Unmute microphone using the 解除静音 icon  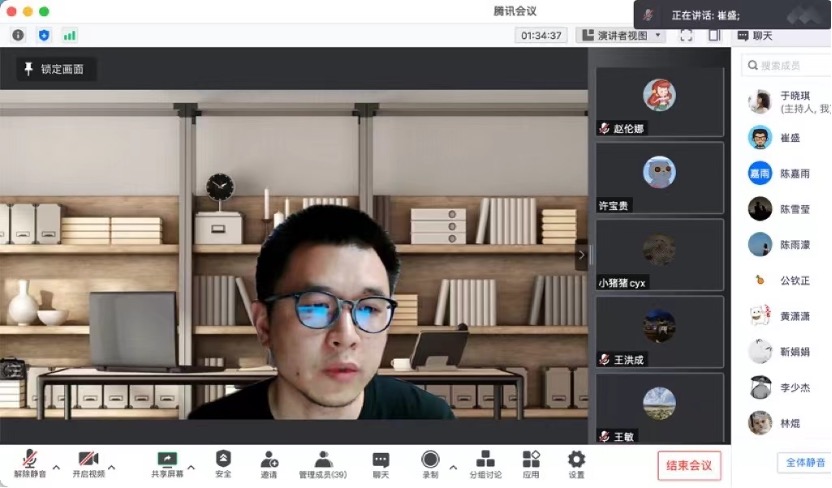click(30, 460)
